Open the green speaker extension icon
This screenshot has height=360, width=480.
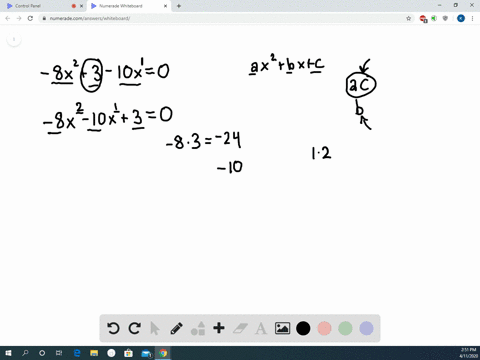click(x=434, y=18)
